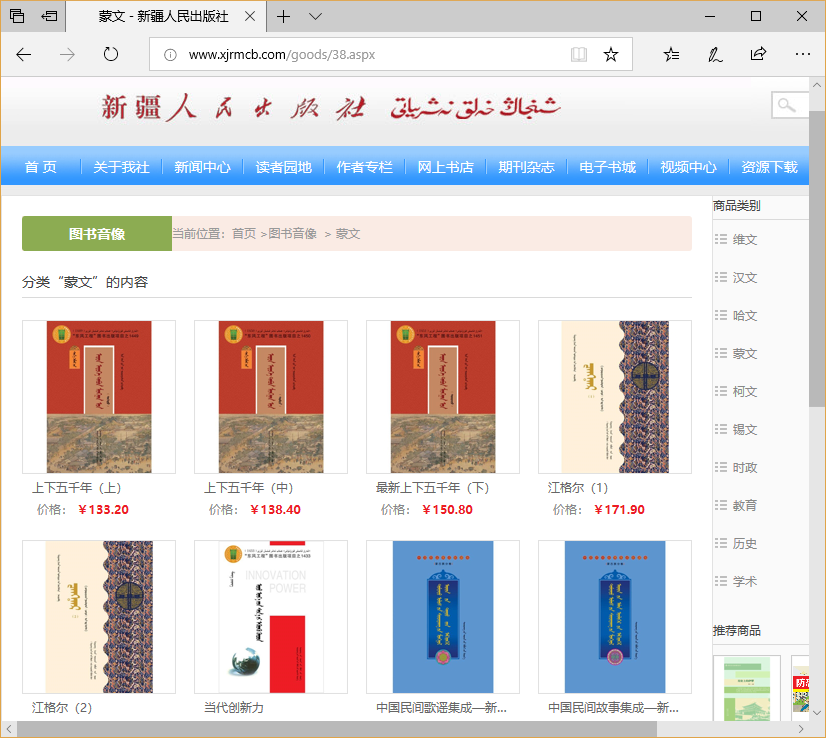The image size is (826, 738).
Task: Click the vertical scrollbar thumb
Action: 817,258
